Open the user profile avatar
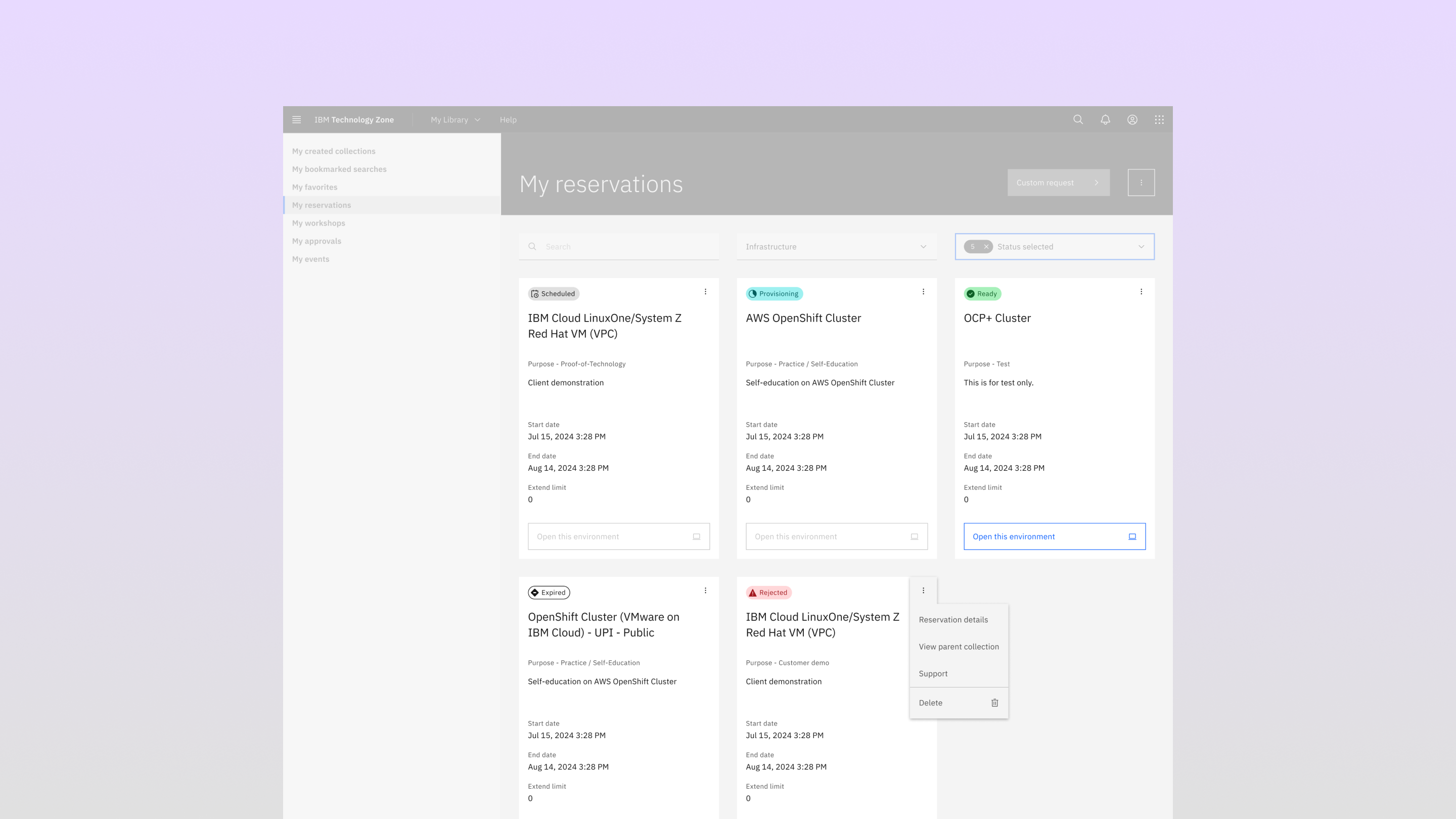Image resolution: width=1456 pixels, height=819 pixels. [1132, 120]
